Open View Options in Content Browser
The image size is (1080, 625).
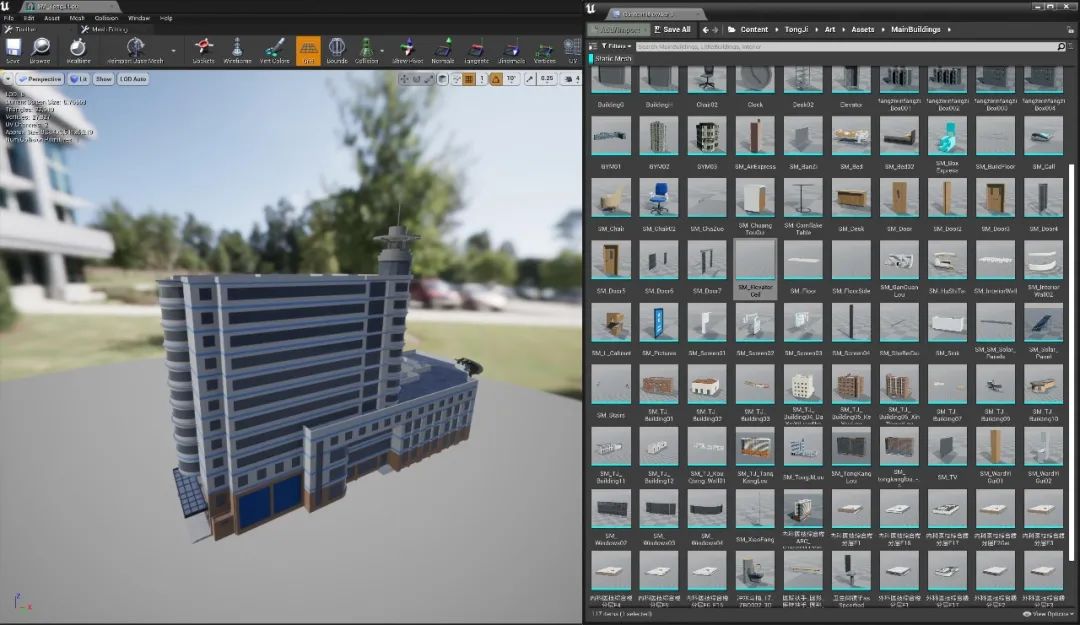pos(1049,614)
